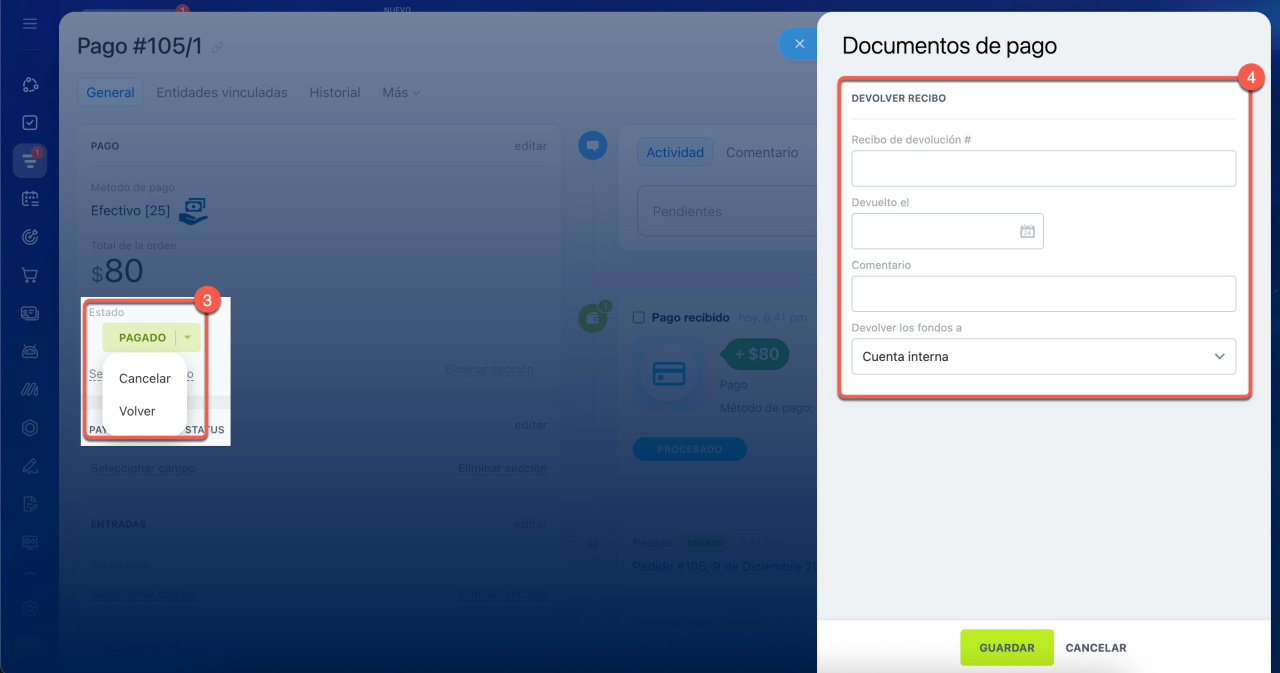Expand the Devolver los fondos a dropdown
The width and height of the screenshot is (1280, 673).
tap(1043, 356)
